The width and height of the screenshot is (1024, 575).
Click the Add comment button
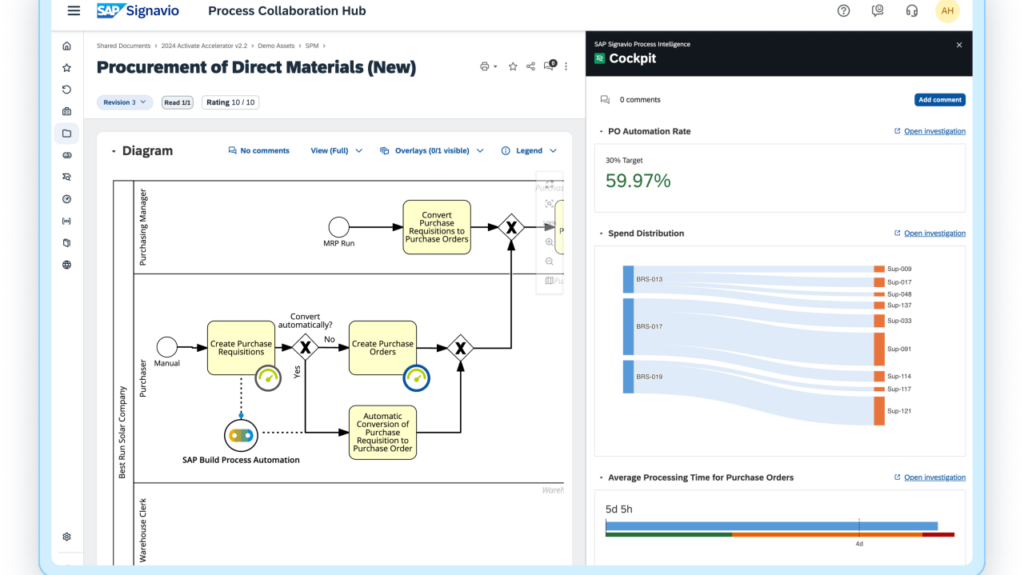940,100
